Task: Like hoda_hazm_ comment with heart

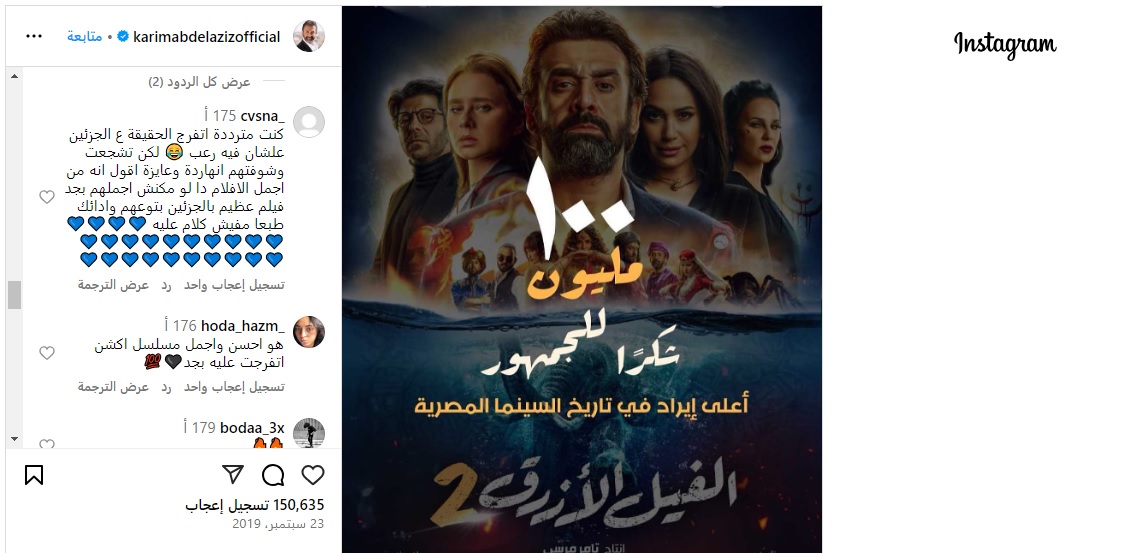Action: pos(47,354)
